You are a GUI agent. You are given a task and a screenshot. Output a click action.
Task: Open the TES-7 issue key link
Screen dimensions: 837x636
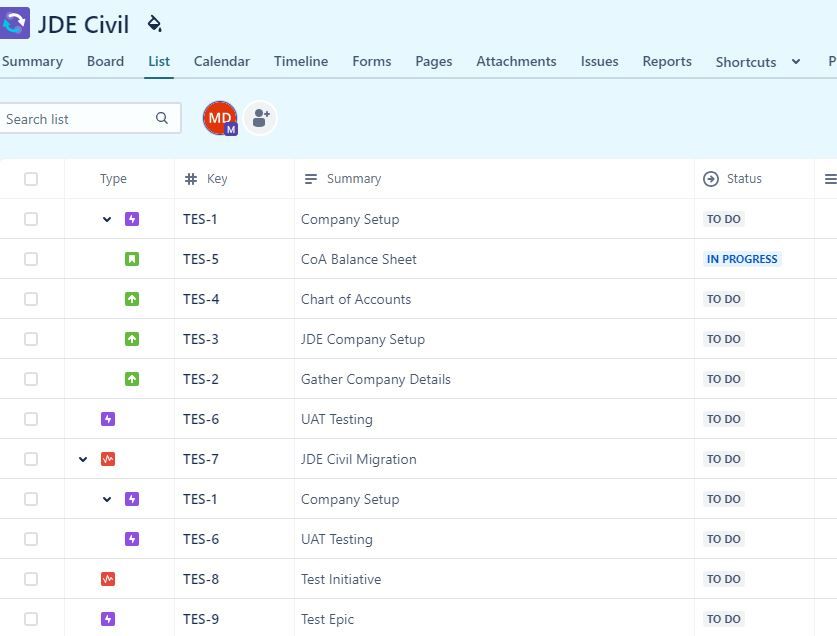201,459
